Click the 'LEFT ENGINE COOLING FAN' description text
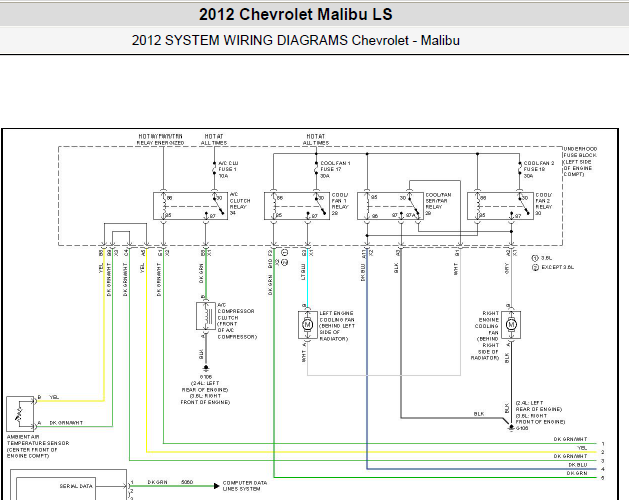Screen dimensions: 629x500 coord(337,326)
